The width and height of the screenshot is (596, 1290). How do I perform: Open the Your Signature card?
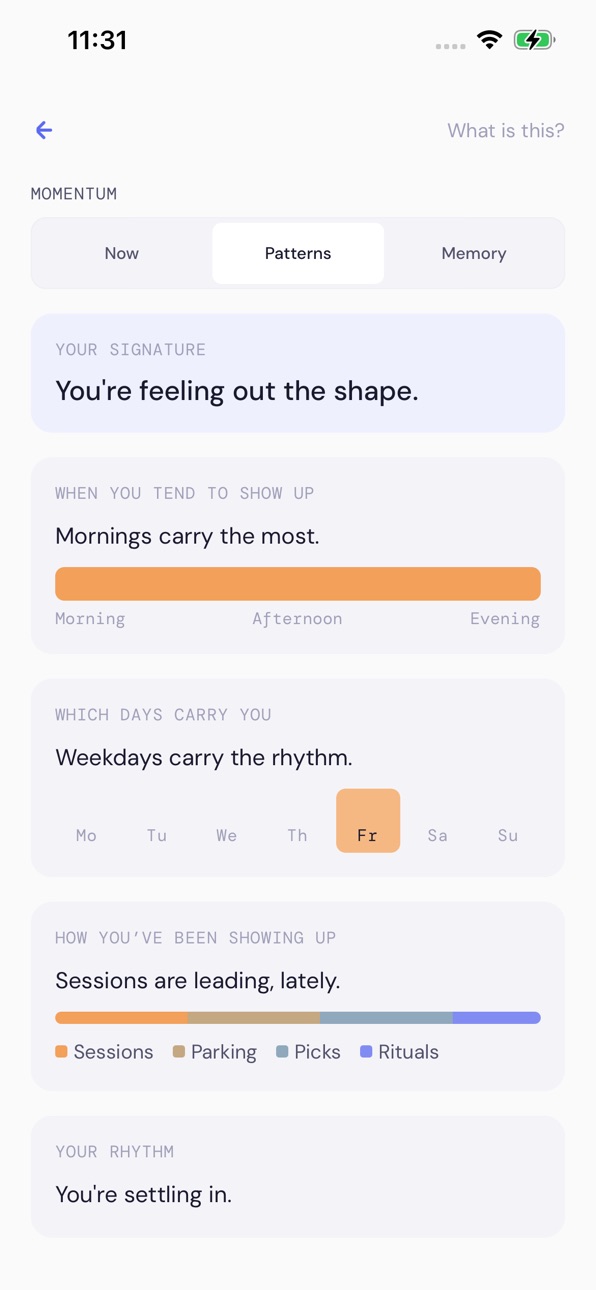(298, 373)
